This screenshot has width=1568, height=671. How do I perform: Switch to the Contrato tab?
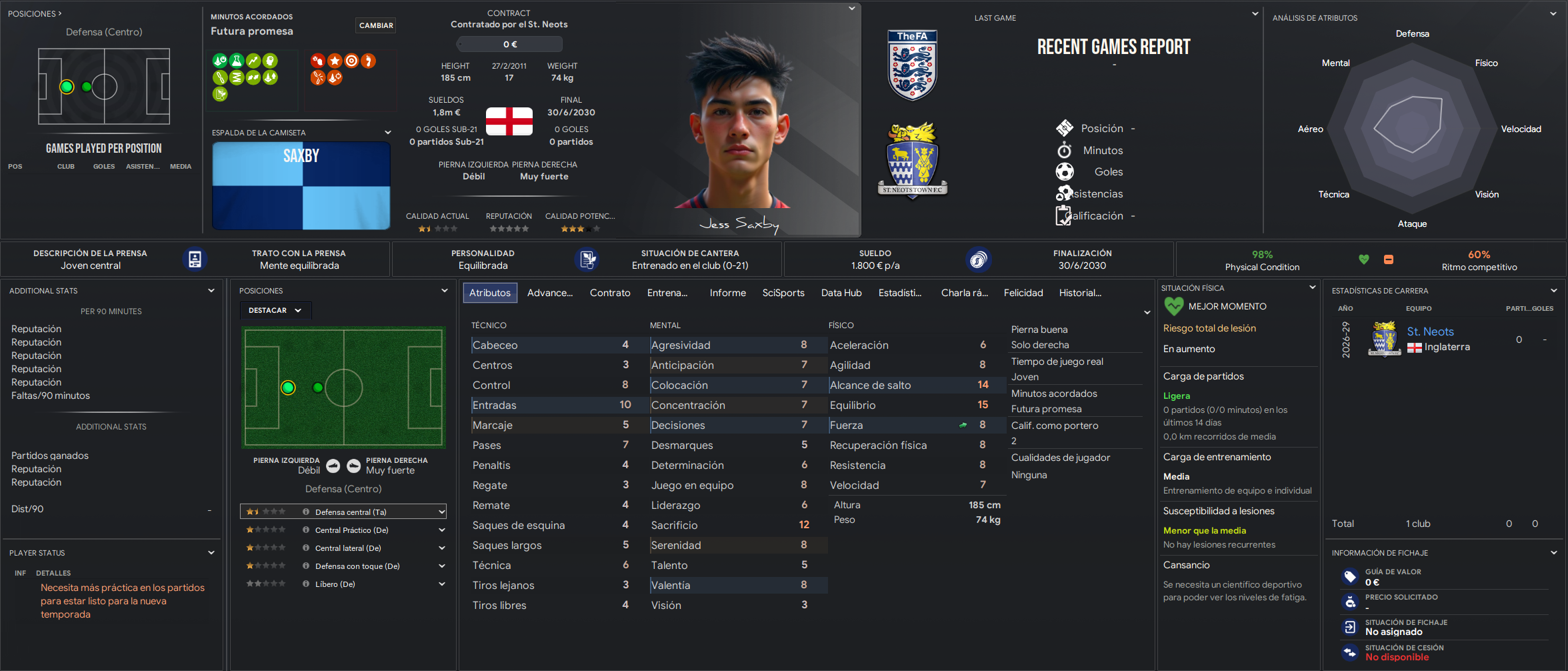pos(610,293)
